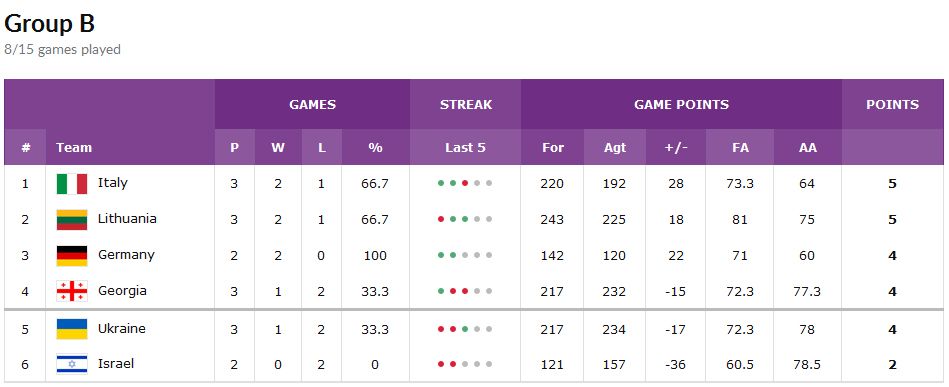The image size is (949, 387).
Task: Click Italy's Last 5 streak dots
Action: (465, 183)
